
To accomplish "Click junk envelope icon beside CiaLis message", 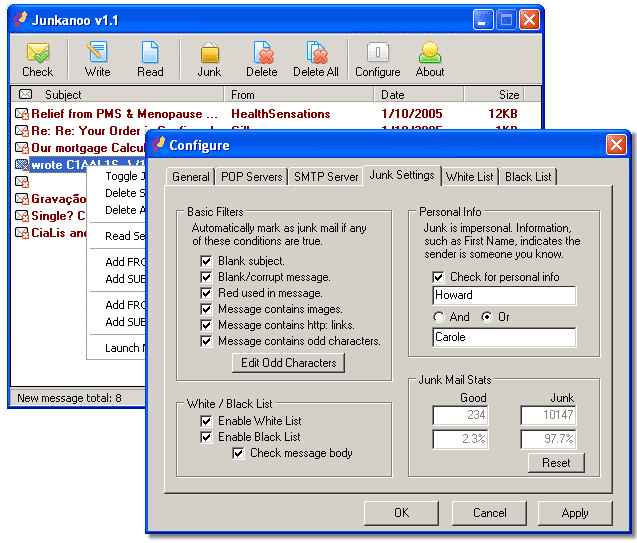I will 22,233.
